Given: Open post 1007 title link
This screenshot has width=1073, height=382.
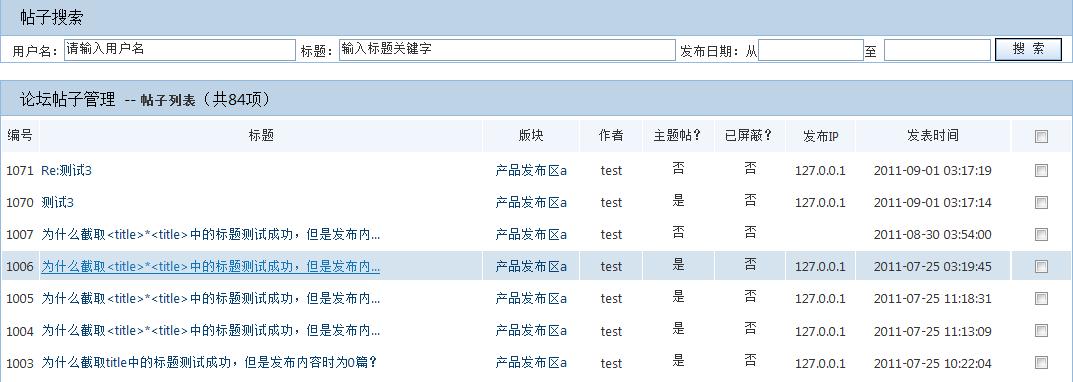Looking at the screenshot, I should click(x=211, y=235).
